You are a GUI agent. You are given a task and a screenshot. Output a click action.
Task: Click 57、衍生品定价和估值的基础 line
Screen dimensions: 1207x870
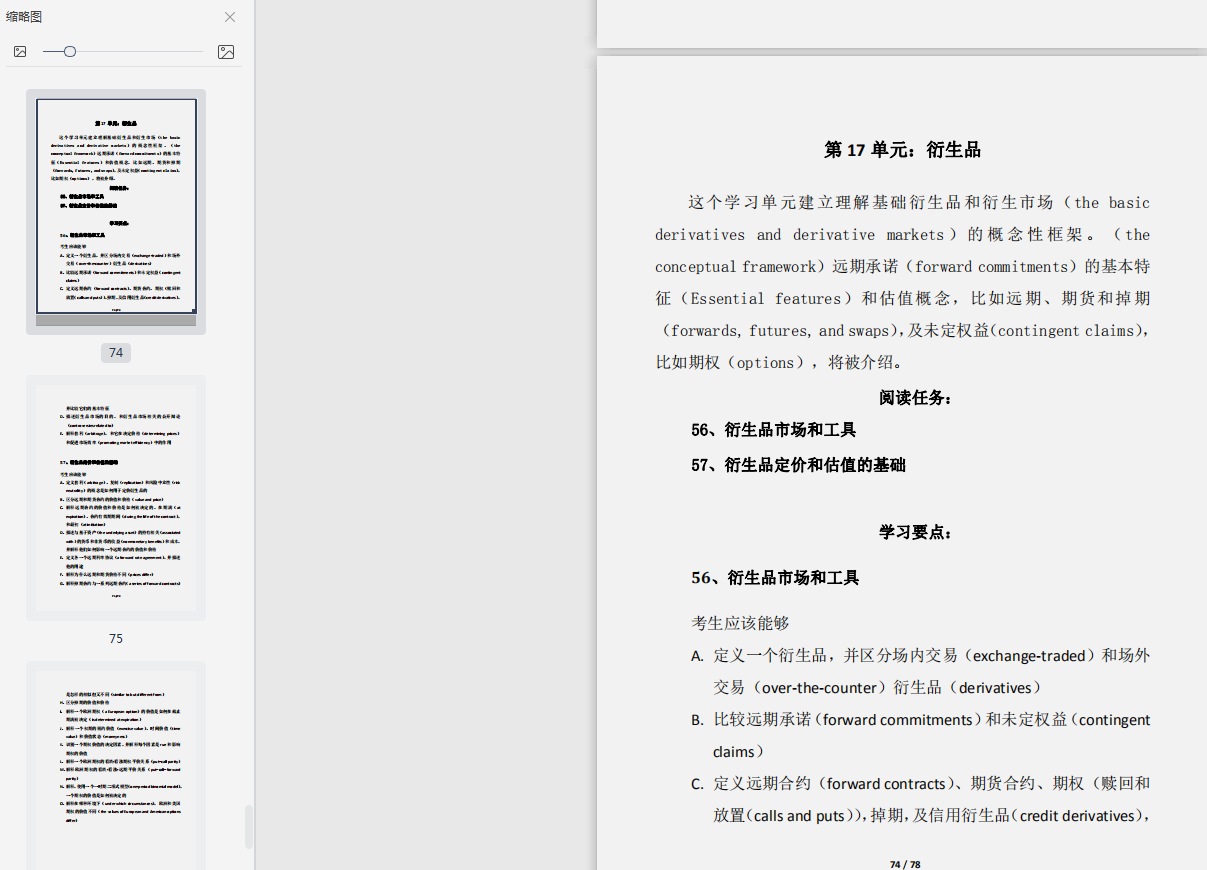click(798, 465)
